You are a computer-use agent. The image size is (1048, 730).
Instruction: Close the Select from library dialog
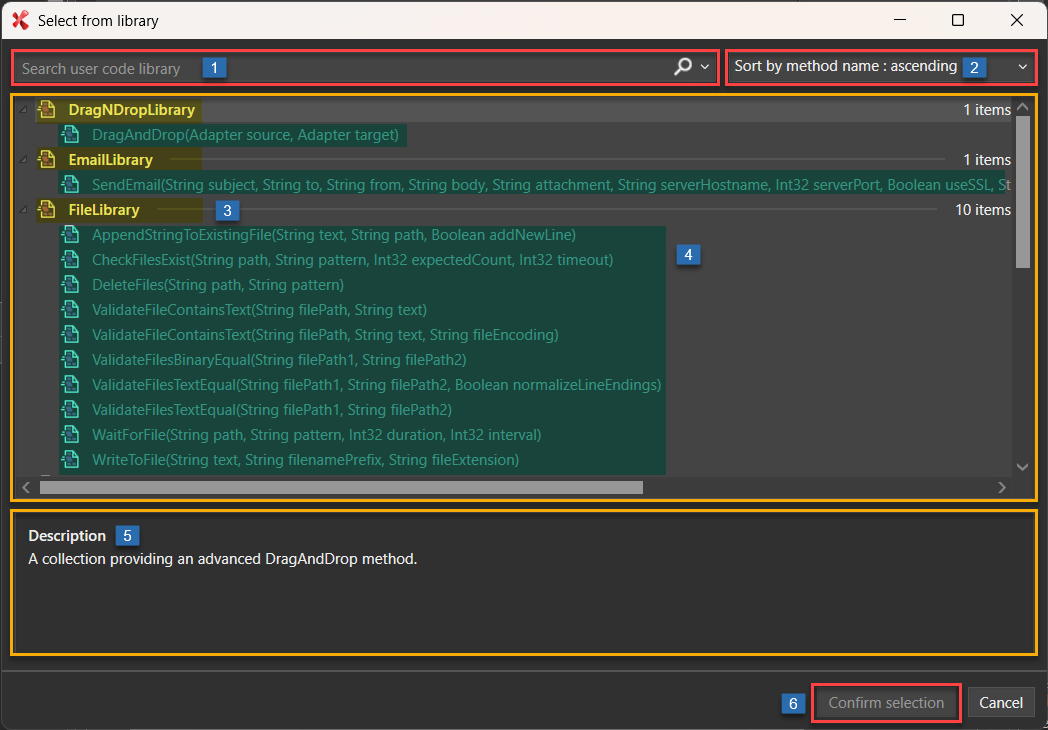coord(1017,21)
